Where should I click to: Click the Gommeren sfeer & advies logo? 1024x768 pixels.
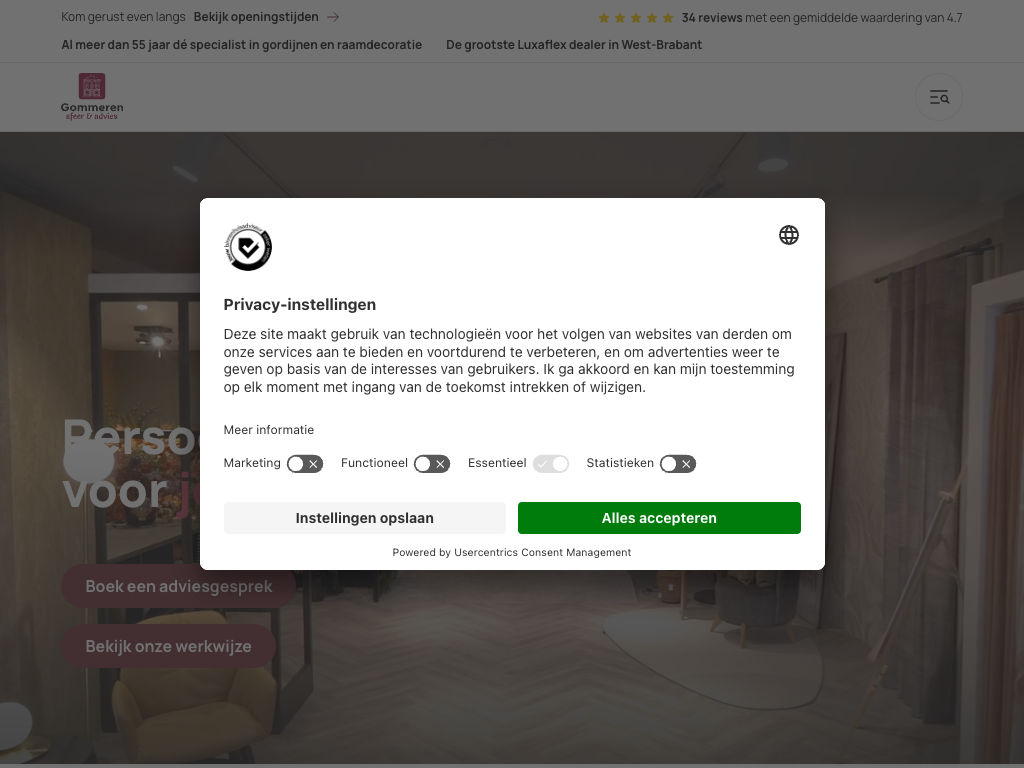pos(92,97)
